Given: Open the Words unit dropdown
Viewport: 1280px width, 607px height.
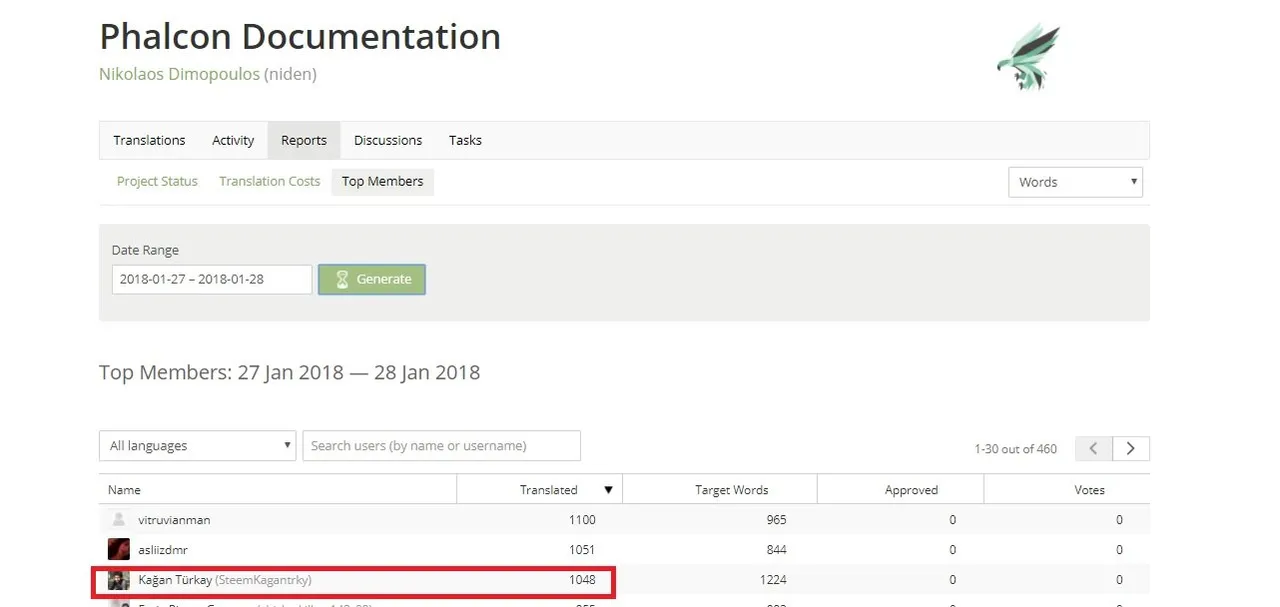Looking at the screenshot, I should coord(1075,182).
